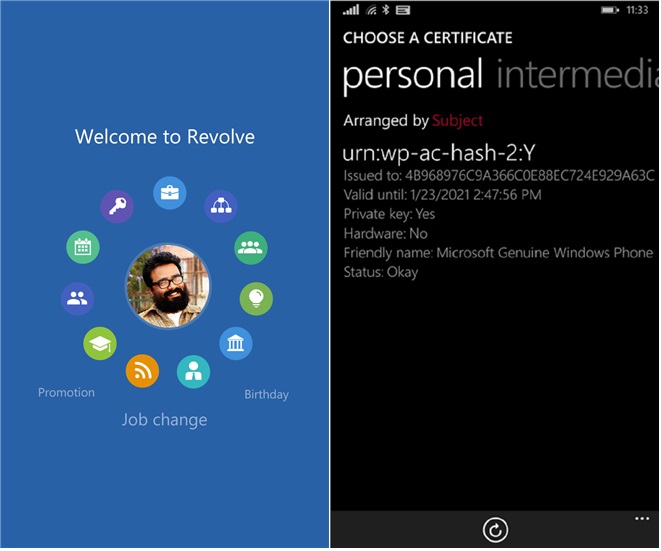
Task: Tap the Status: Okay line
Action: [x=381, y=272]
